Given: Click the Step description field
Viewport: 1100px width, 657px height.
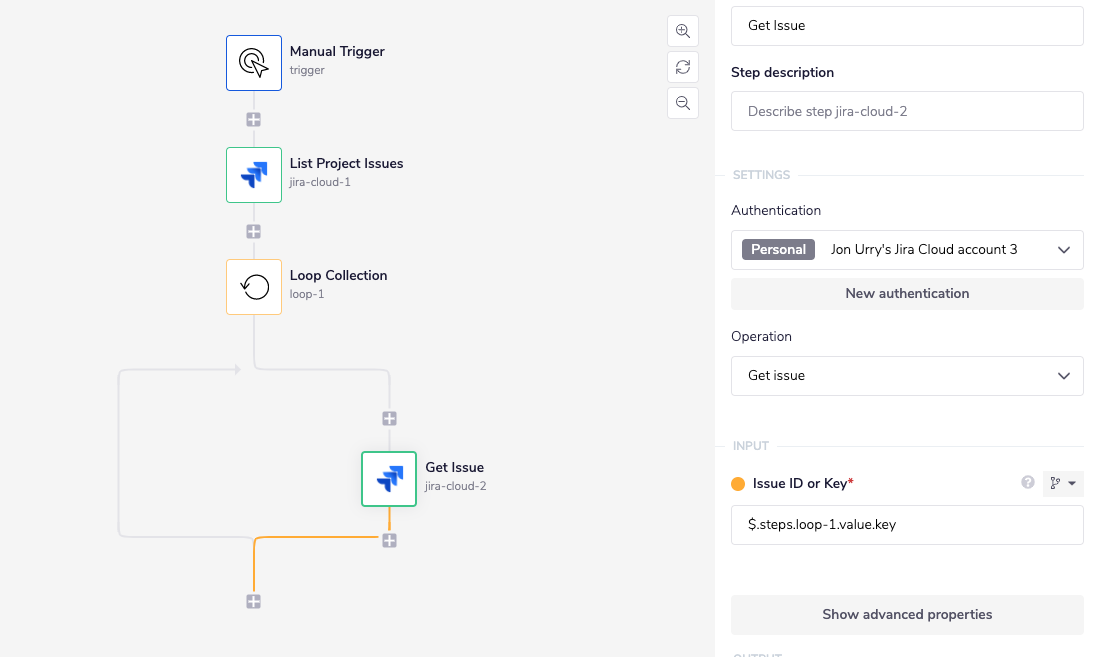Looking at the screenshot, I should 907,111.
